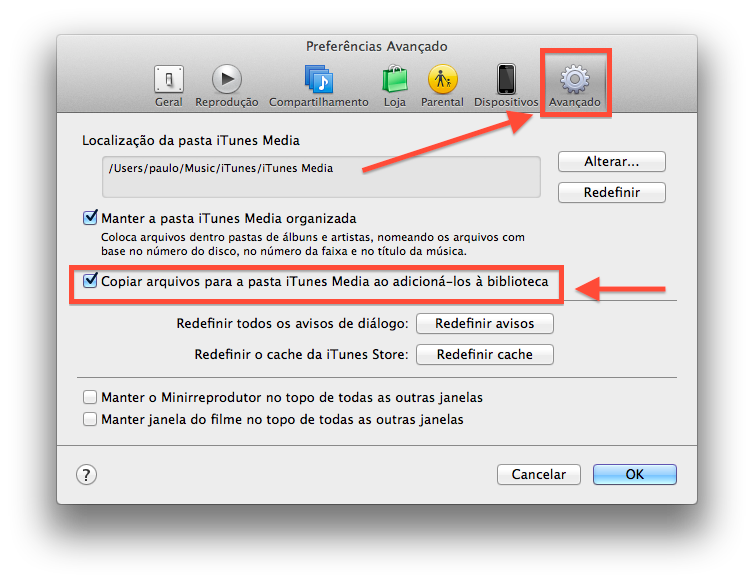Click the Redefinir avisos button

tap(484, 324)
